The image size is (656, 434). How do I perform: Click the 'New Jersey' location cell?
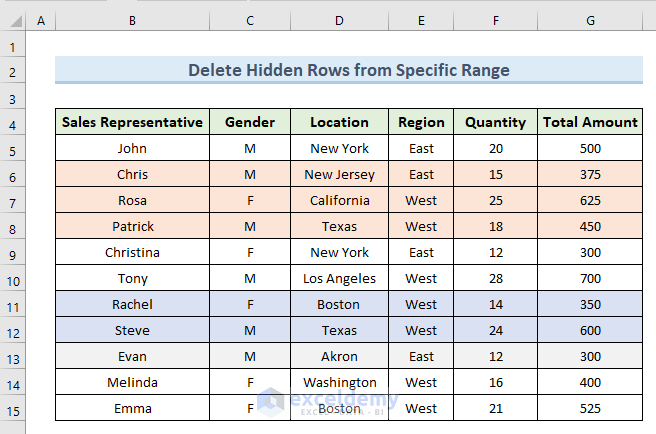coord(339,174)
